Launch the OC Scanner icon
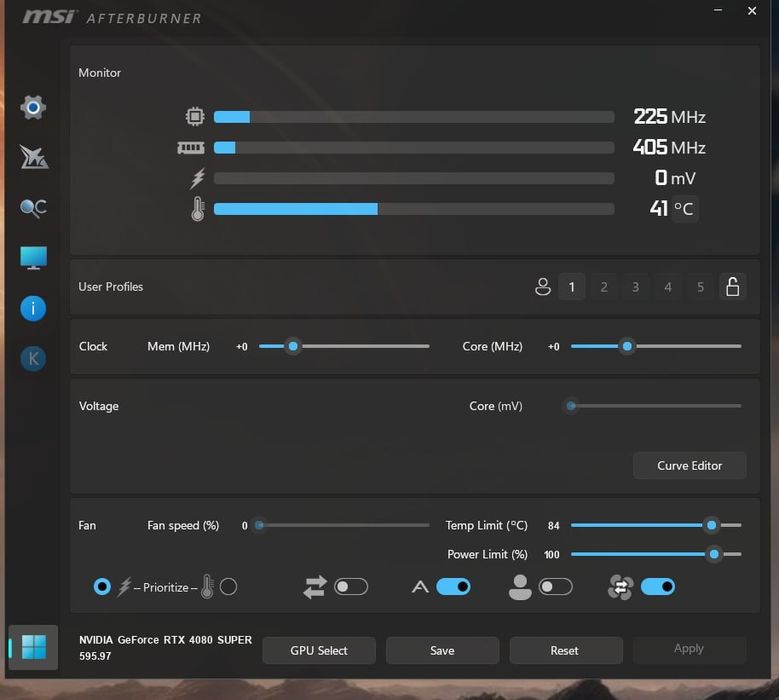This screenshot has height=700, width=779. [x=33, y=208]
